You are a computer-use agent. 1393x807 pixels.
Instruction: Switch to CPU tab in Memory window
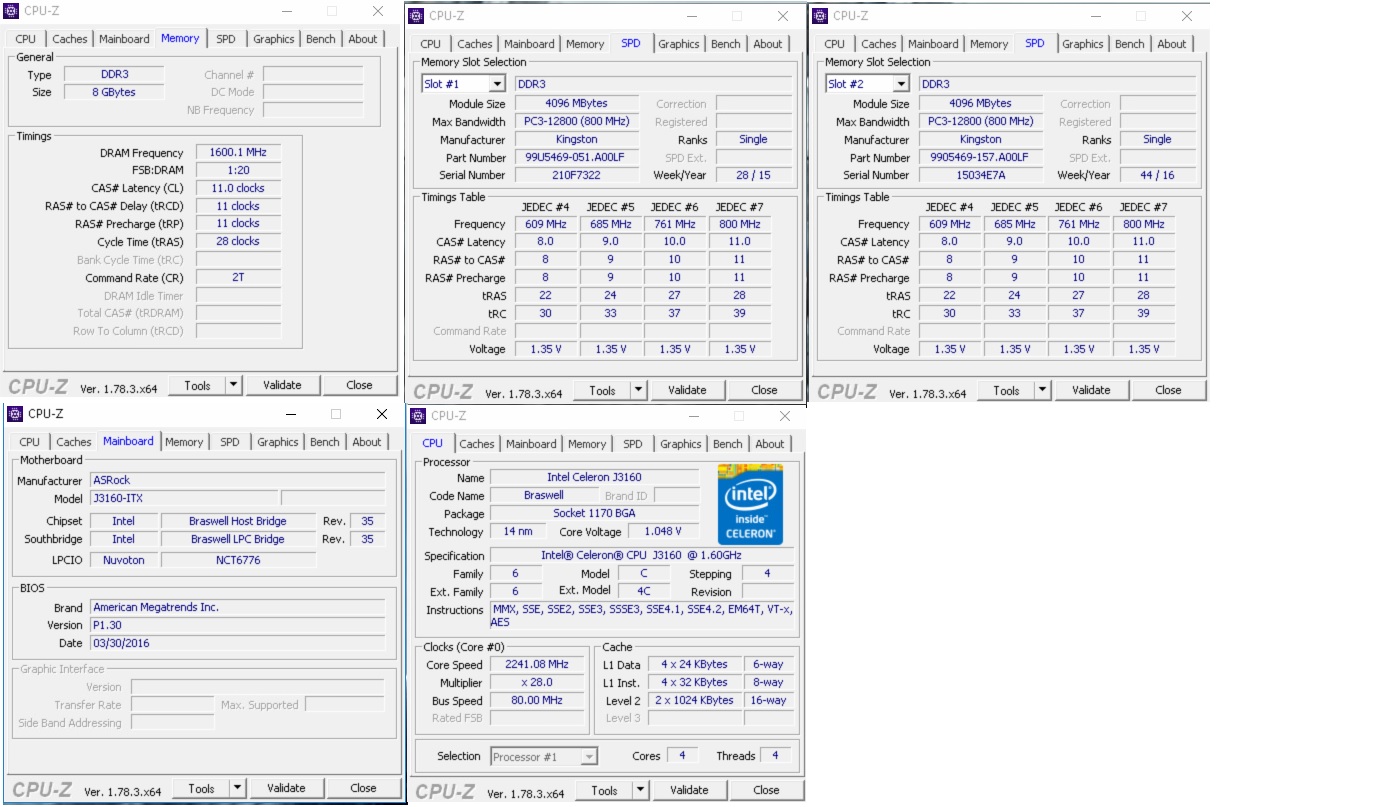pos(26,39)
